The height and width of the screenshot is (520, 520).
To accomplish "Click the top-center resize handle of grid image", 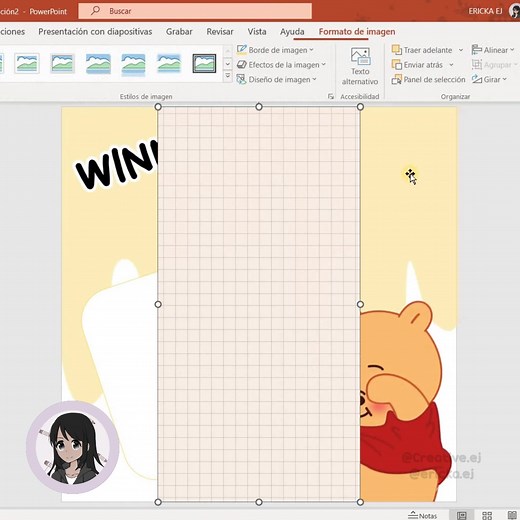I will [x=259, y=107].
